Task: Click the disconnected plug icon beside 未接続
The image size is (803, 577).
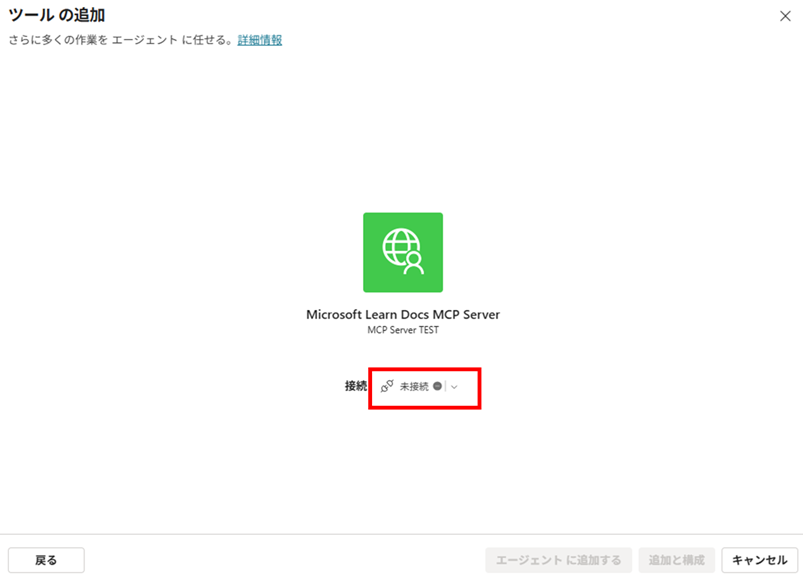Action: click(387, 386)
